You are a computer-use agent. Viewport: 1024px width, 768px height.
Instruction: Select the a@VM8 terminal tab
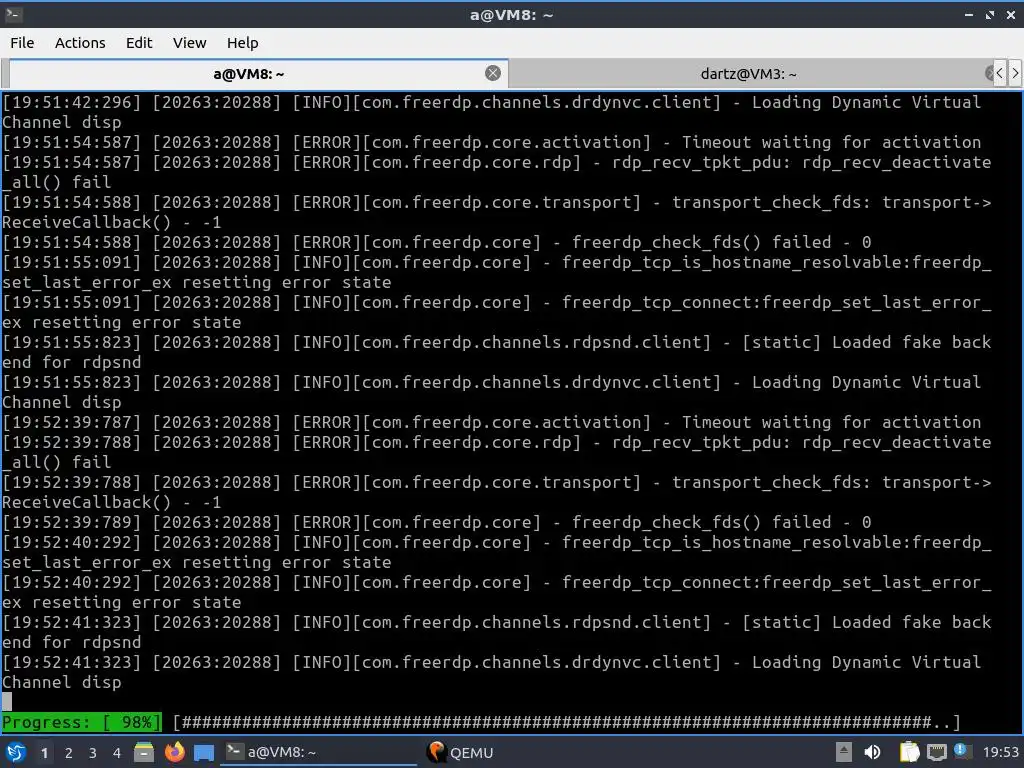(x=248, y=74)
